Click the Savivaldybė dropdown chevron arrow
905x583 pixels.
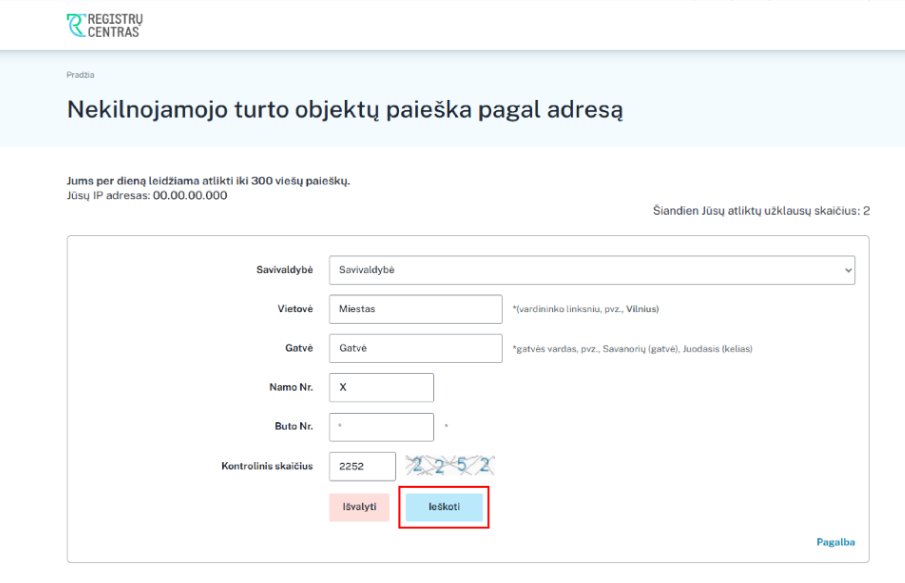coord(848,270)
